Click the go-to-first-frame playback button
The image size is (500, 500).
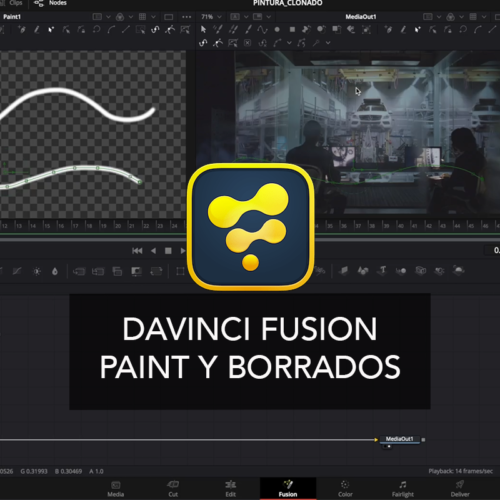137,251
